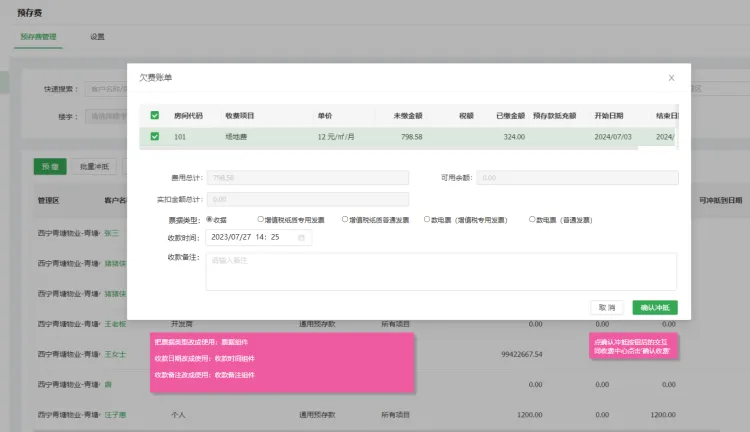
Task: Open the 设置 tab in background page
Action: (98, 37)
